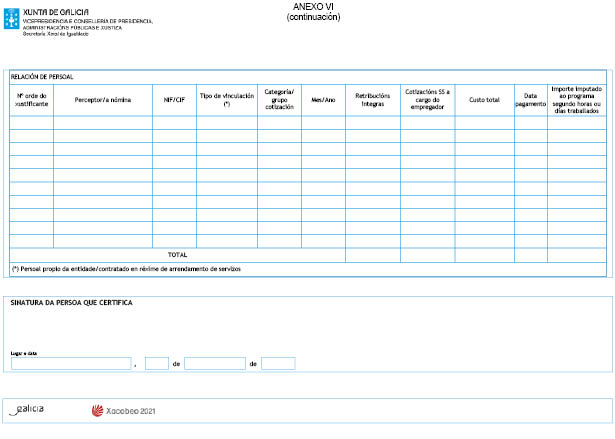Click first empty row cell under 'Mes/Ano'
The image size is (615, 439).
(322, 123)
